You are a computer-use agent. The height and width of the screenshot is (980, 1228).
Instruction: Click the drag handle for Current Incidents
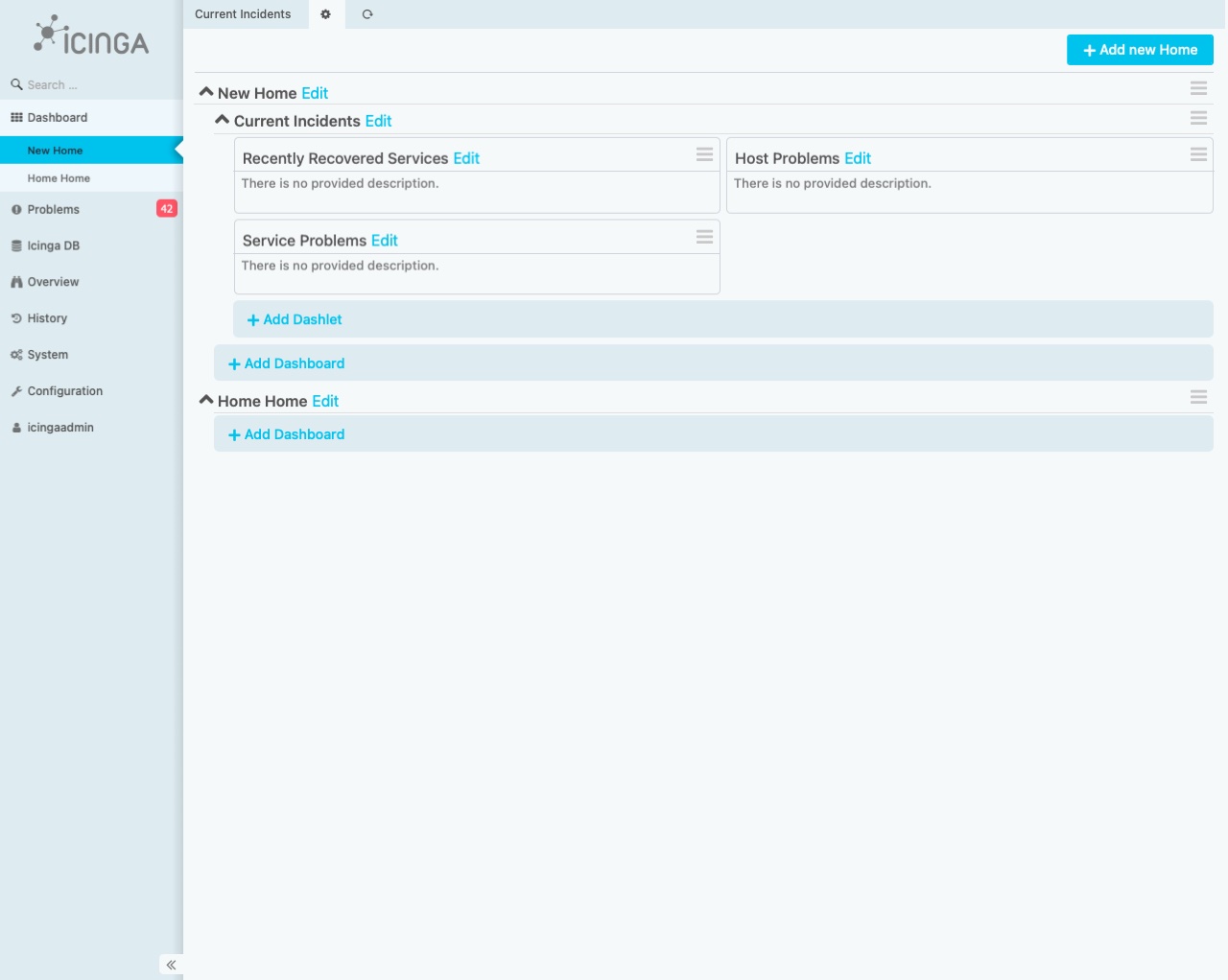tap(1199, 118)
